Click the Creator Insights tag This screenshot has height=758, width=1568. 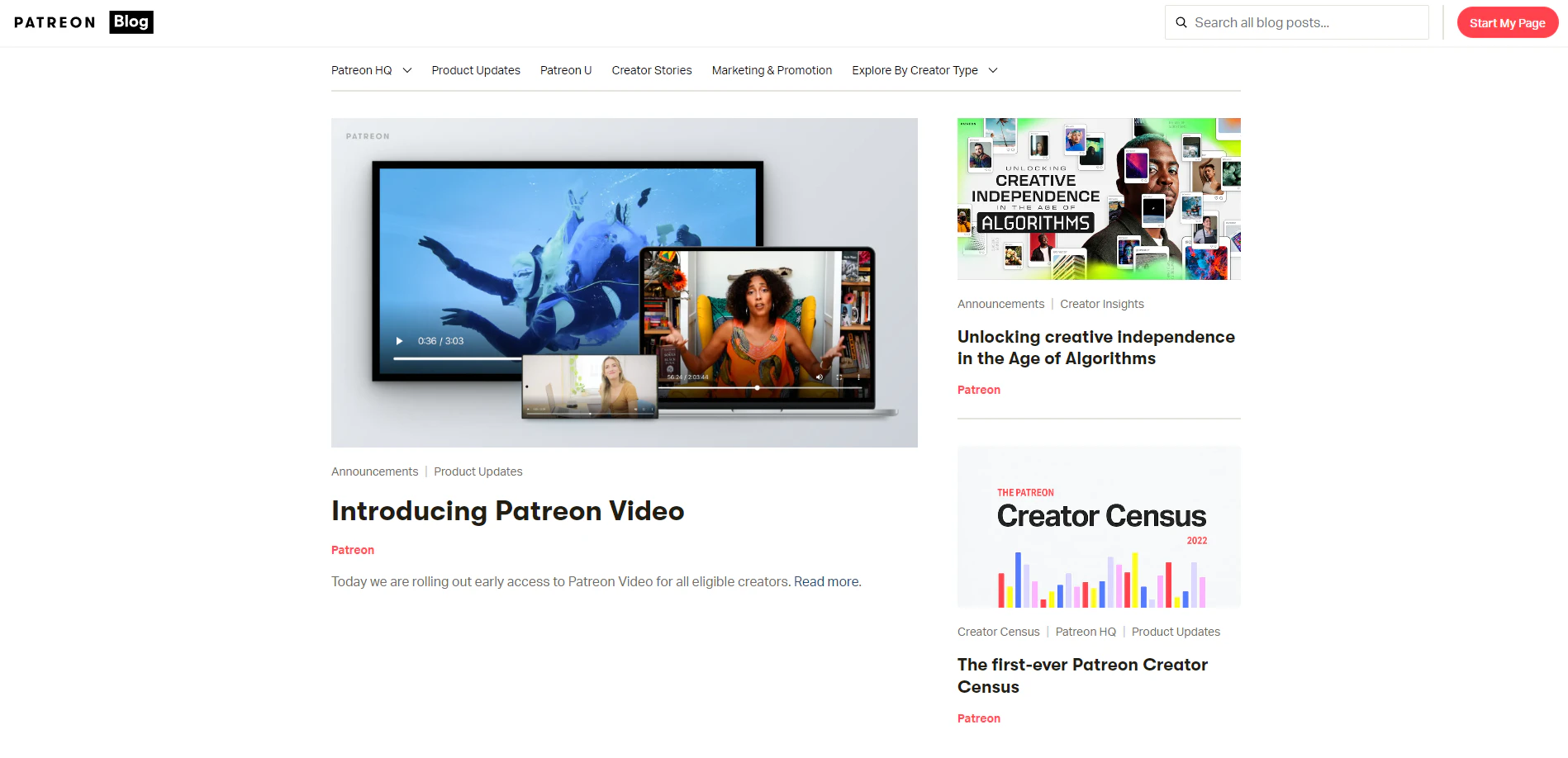pos(1102,304)
